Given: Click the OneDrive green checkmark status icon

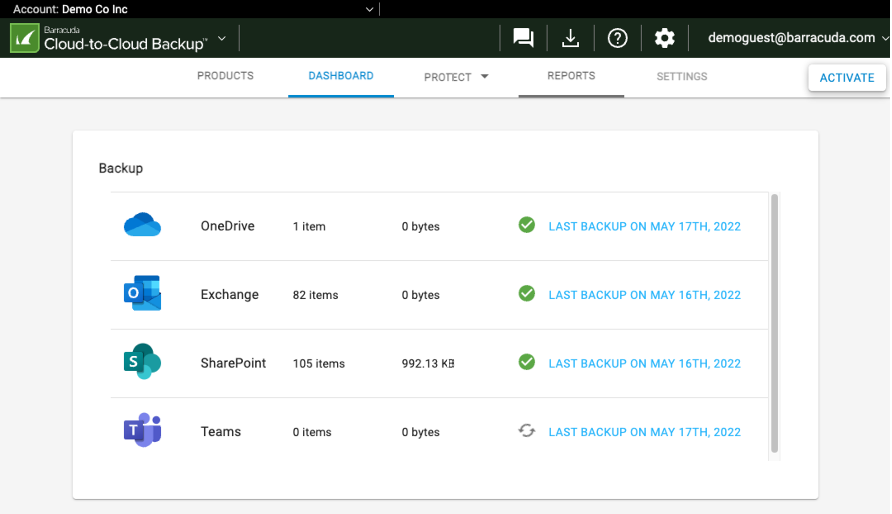Looking at the screenshot, I should click(527, 225).
